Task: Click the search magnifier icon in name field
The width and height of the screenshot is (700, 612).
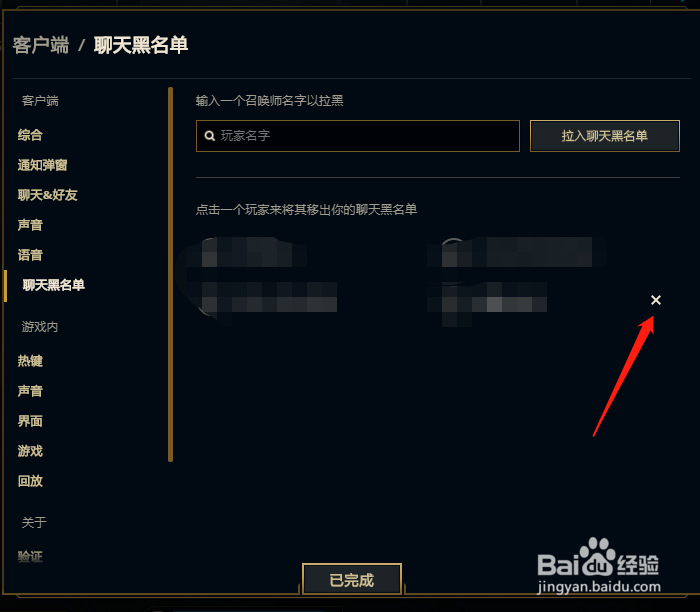Action: click(x=209, y=136)
